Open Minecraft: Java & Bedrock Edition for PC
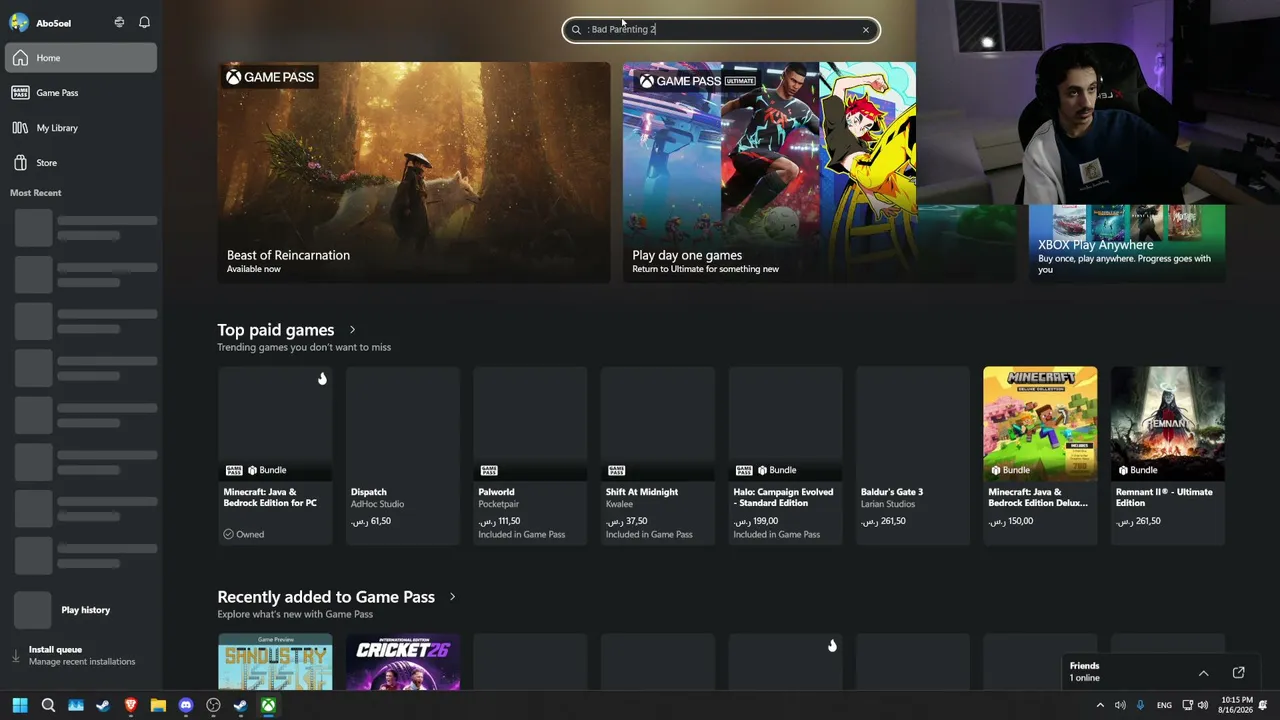The width and height of the screenshot is (1280, 720). pos(275,455)
